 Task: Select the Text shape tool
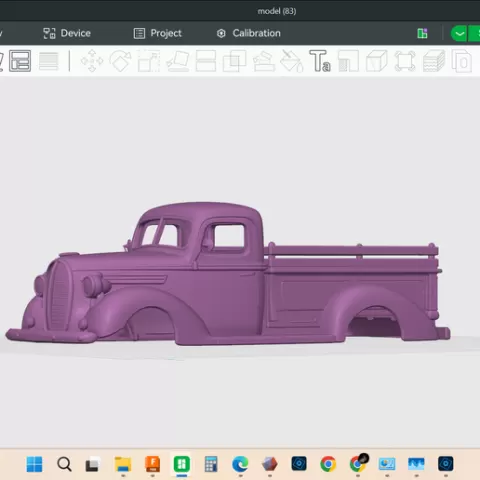320,61
